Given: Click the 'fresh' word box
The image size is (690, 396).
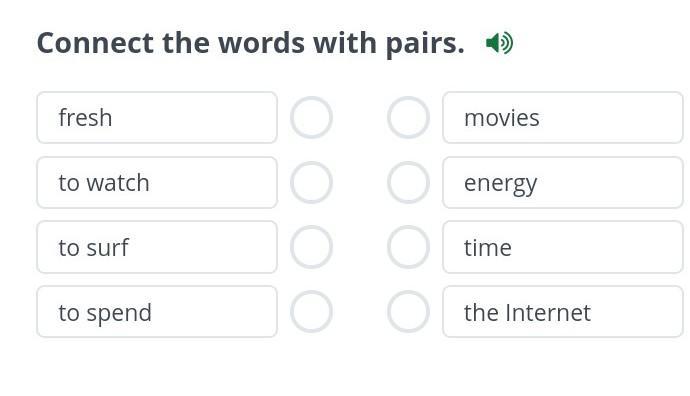Looking at the screenshot, I should [x=157, y=117].
